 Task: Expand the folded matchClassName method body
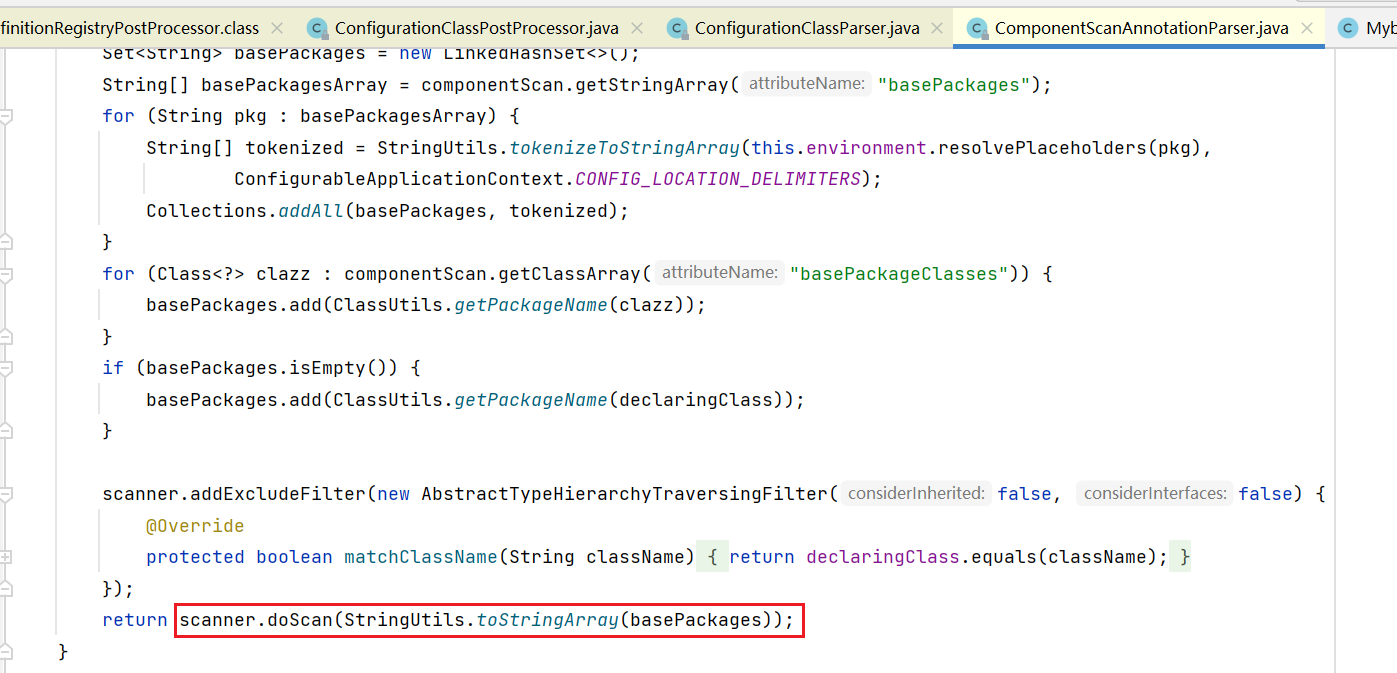(6, 557)
